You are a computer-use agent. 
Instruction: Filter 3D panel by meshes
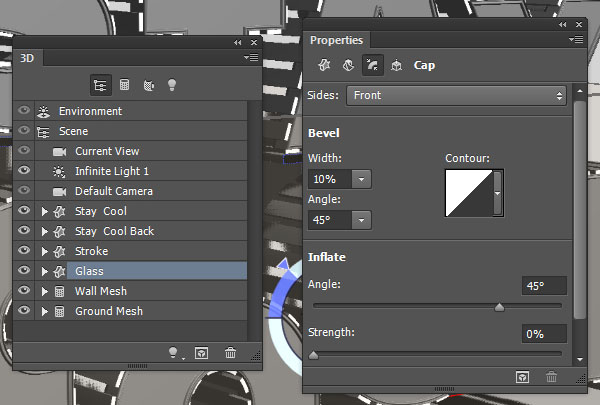tap(124, 85)
